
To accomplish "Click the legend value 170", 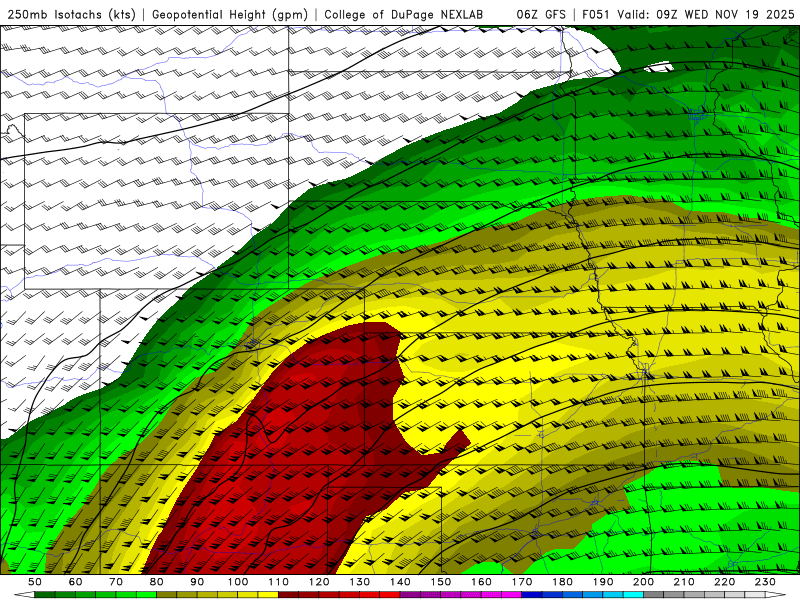I will tap(522, 582).
